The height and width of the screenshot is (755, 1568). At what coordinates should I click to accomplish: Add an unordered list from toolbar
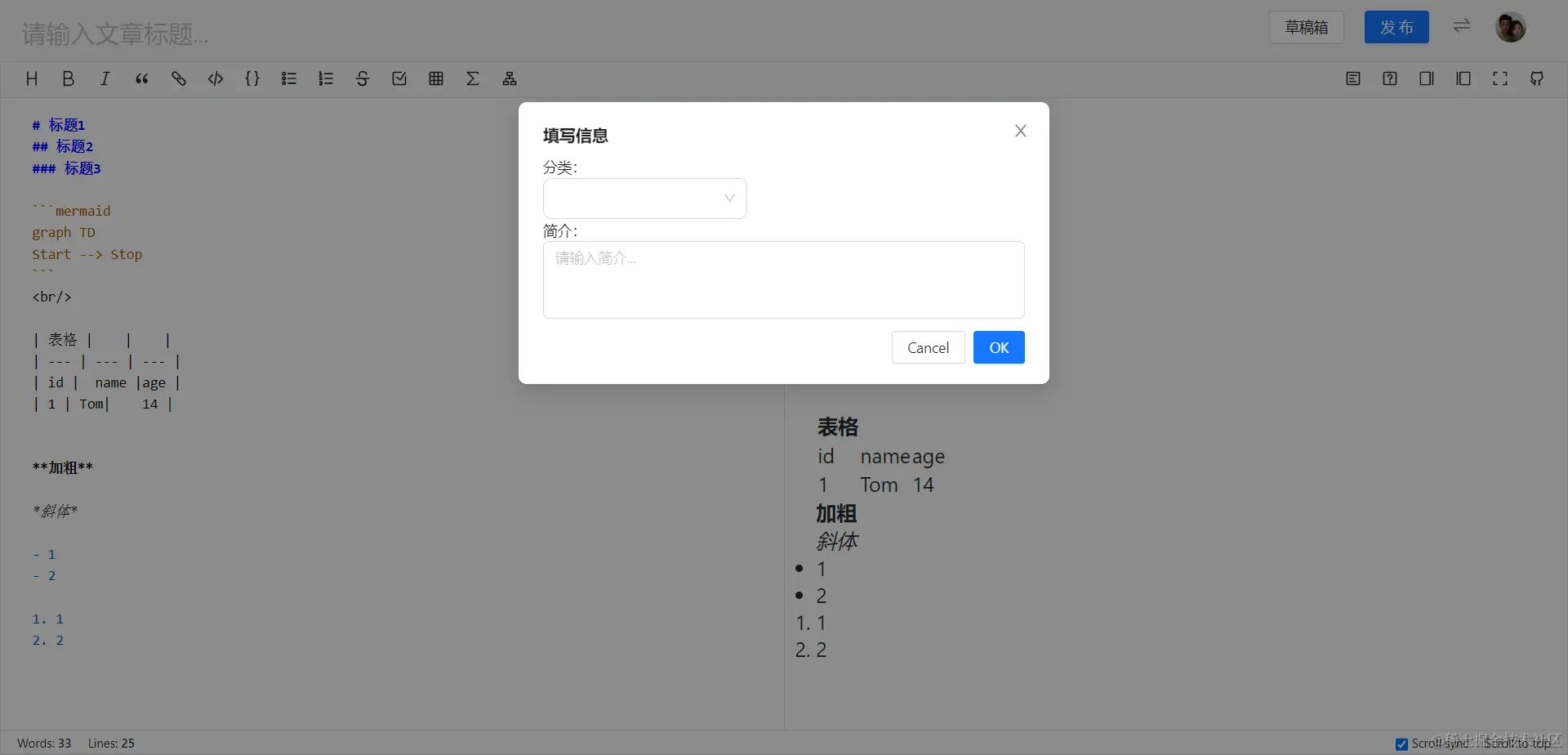point(289,78)
